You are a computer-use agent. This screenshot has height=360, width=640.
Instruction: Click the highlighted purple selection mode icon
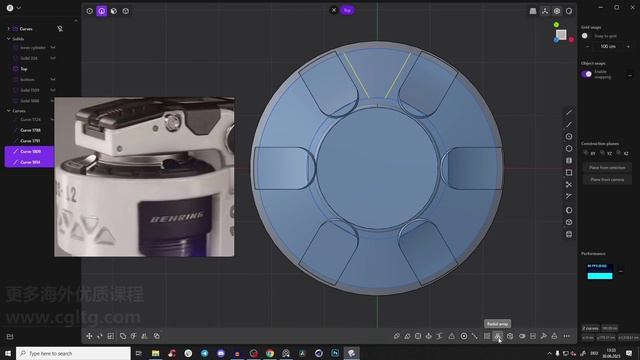tap(102, 11)
